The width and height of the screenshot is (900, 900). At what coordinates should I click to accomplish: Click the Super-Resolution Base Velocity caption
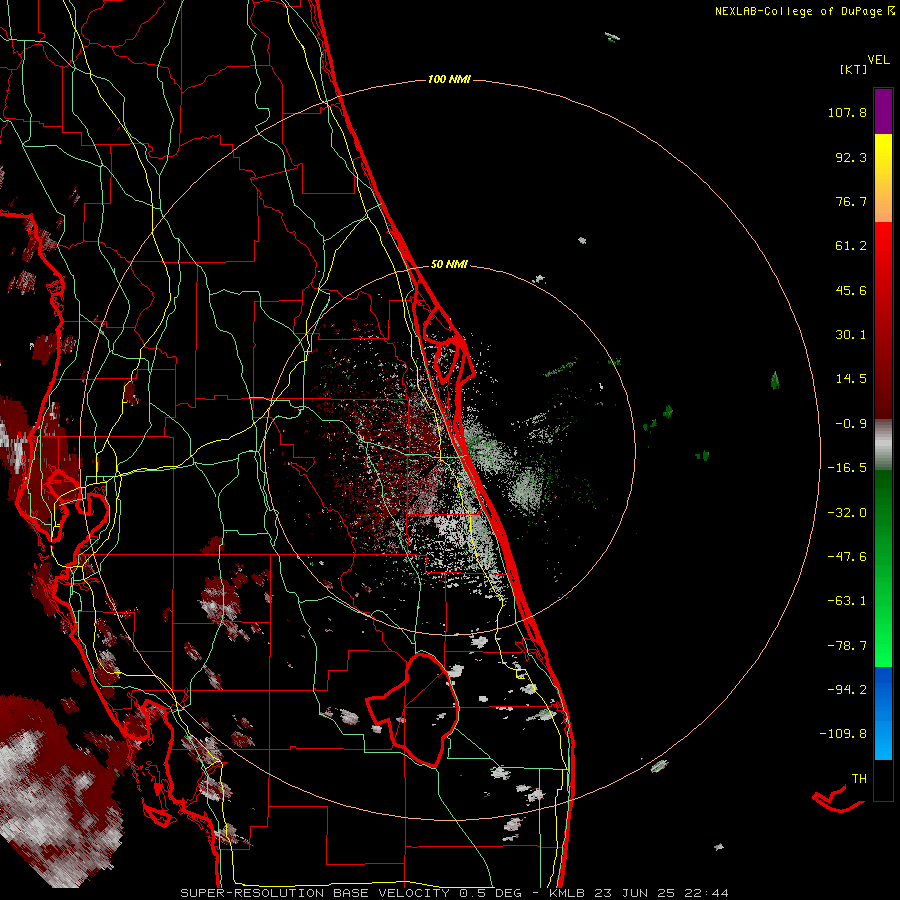(x=455, y=893)
